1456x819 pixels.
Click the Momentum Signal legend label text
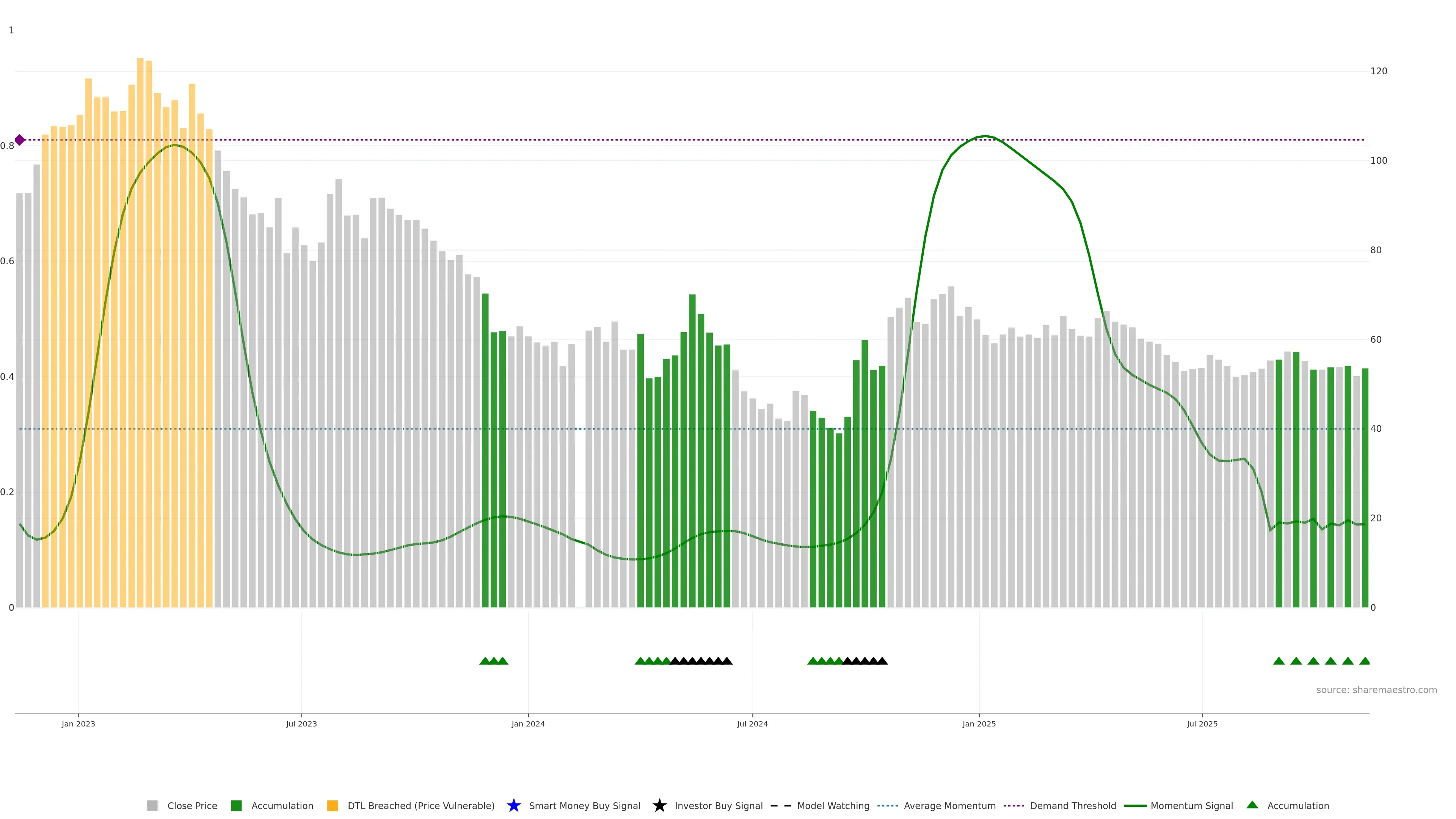1191,805
